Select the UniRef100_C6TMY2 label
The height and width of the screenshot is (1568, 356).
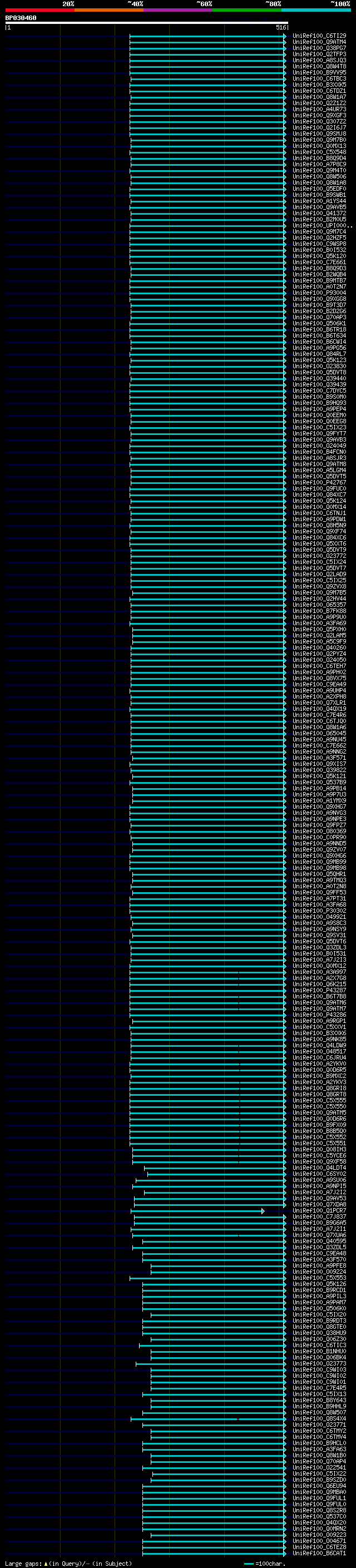319,1431
